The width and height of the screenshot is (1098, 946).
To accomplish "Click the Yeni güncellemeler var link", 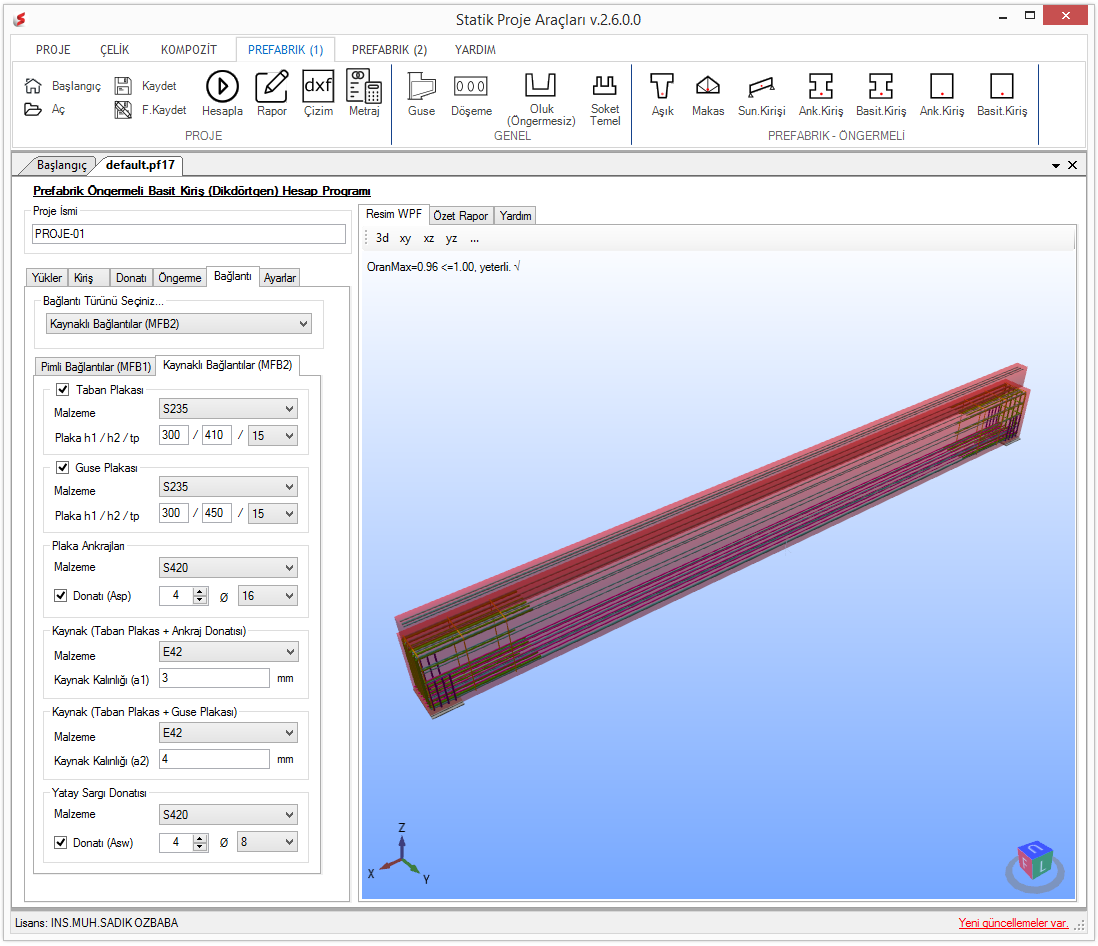I will tap(1013, 923).
